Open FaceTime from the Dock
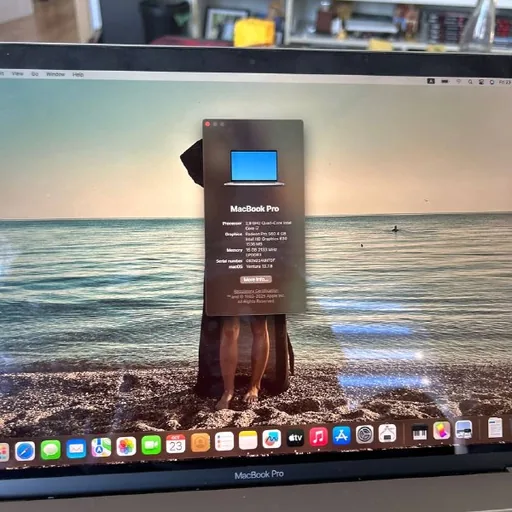The width and height of the screenshot is (512, 512). 151,444
